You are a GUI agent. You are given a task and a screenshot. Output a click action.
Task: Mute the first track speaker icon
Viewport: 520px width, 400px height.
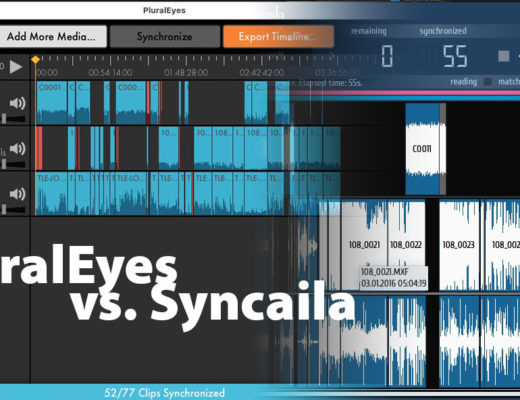click(x=17, y=103)
